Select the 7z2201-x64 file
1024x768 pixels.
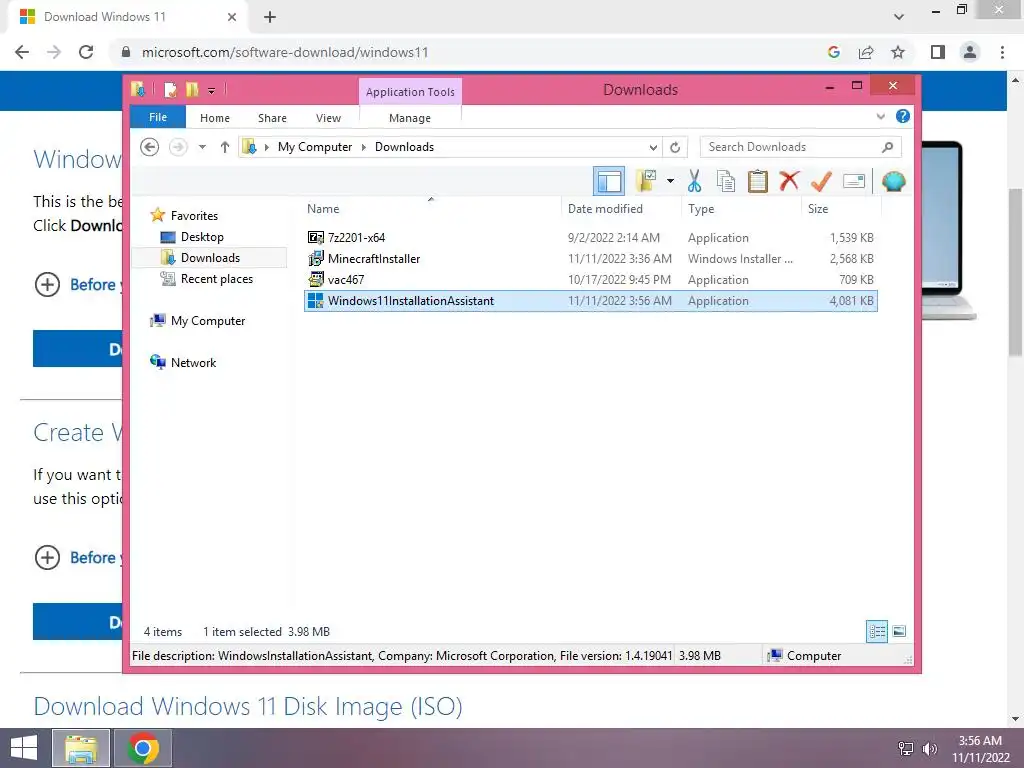pos(590,238)
